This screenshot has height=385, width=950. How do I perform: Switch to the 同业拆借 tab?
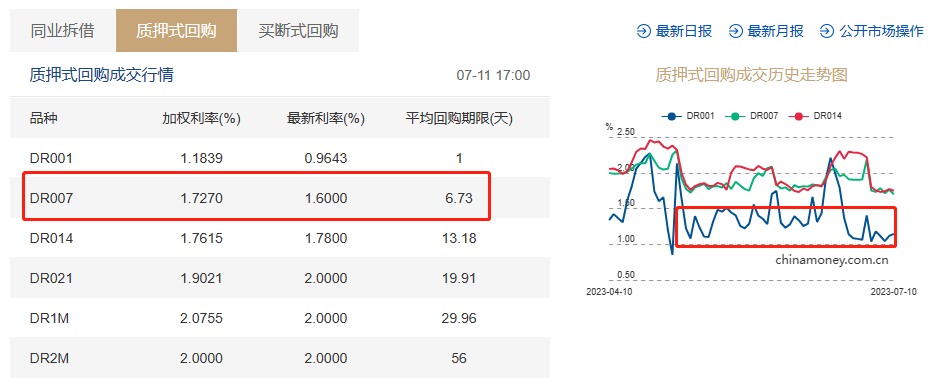coord(62,31)
